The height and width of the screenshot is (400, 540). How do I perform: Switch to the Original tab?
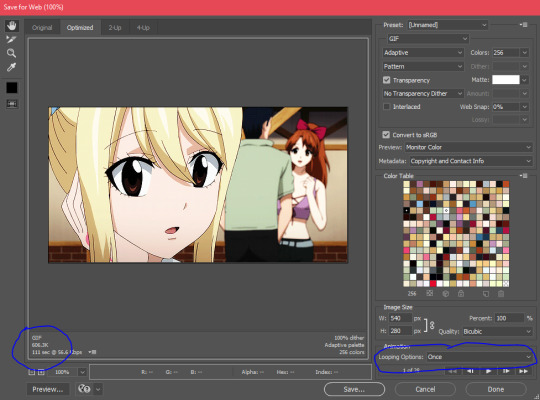[x=42, y=28]
